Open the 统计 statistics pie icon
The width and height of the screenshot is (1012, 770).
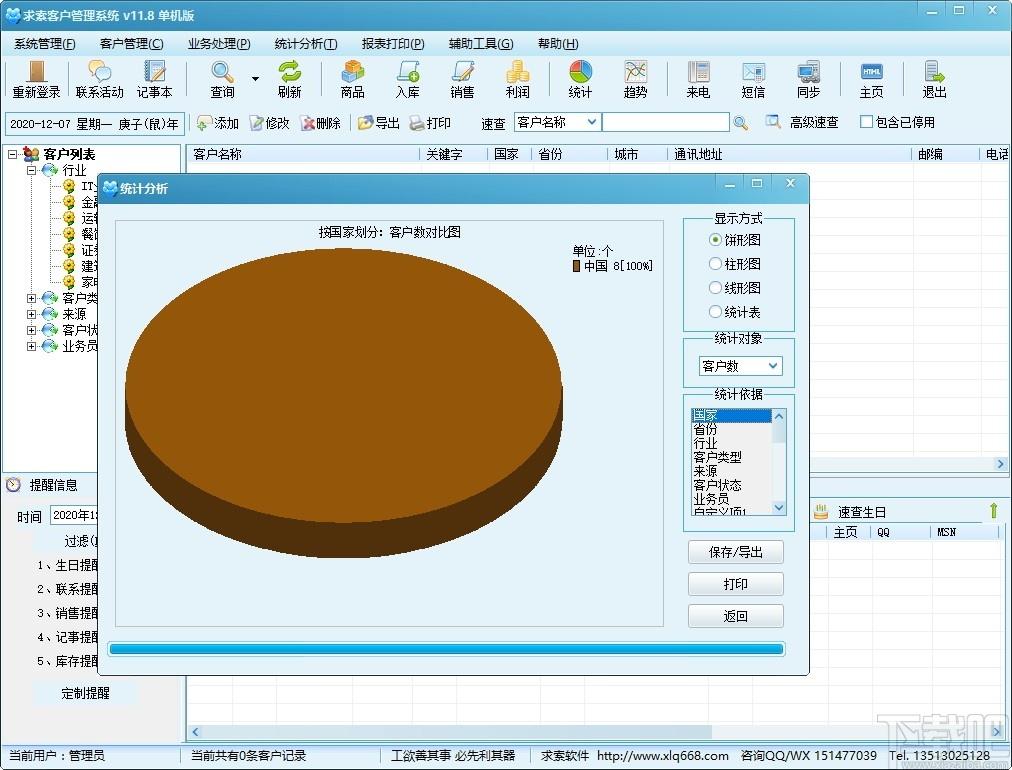pyautogui.click(x=580, y=79)
